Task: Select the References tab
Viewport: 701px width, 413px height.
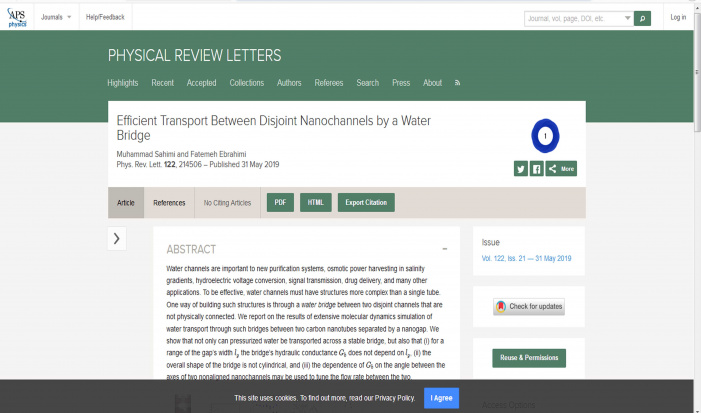Action: [x=169, y=202]
